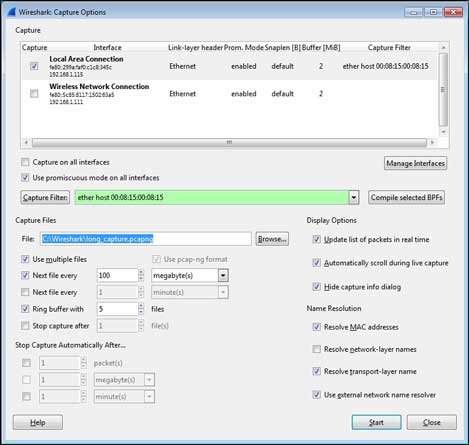Click the Capture Filter: button
Viewport: 469px width, 445px height.
coord(45,197)
